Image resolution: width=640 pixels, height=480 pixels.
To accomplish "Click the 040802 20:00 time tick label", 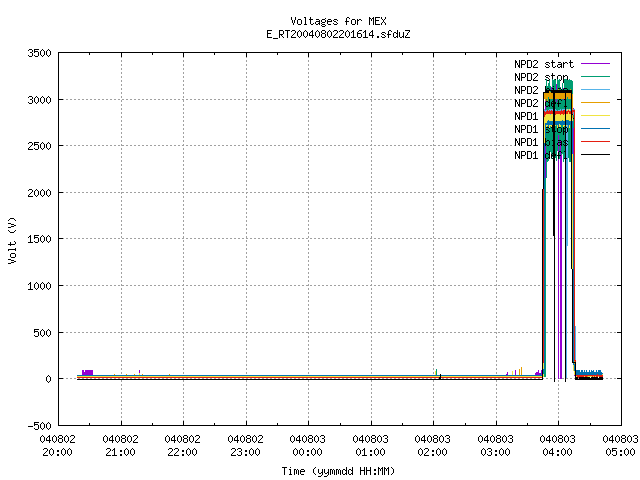I will 58,446.
